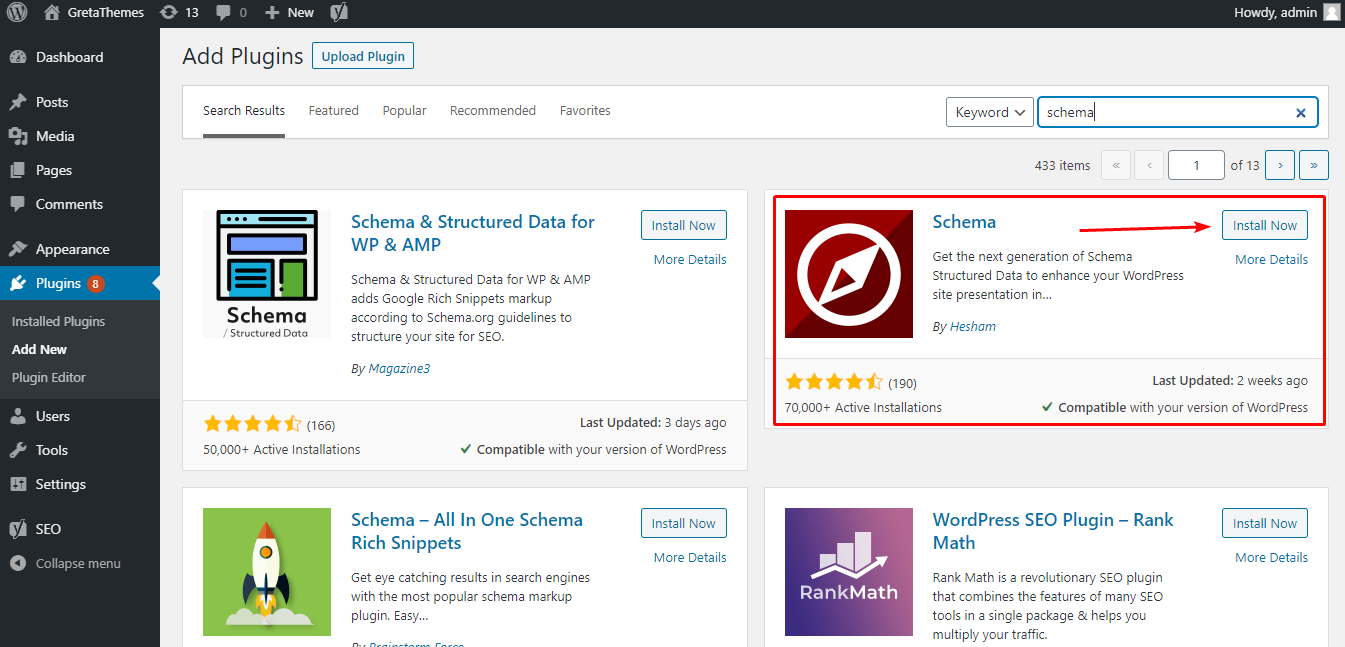
Task: Switch to the Featured plugins tab
Action: point(333,110)
